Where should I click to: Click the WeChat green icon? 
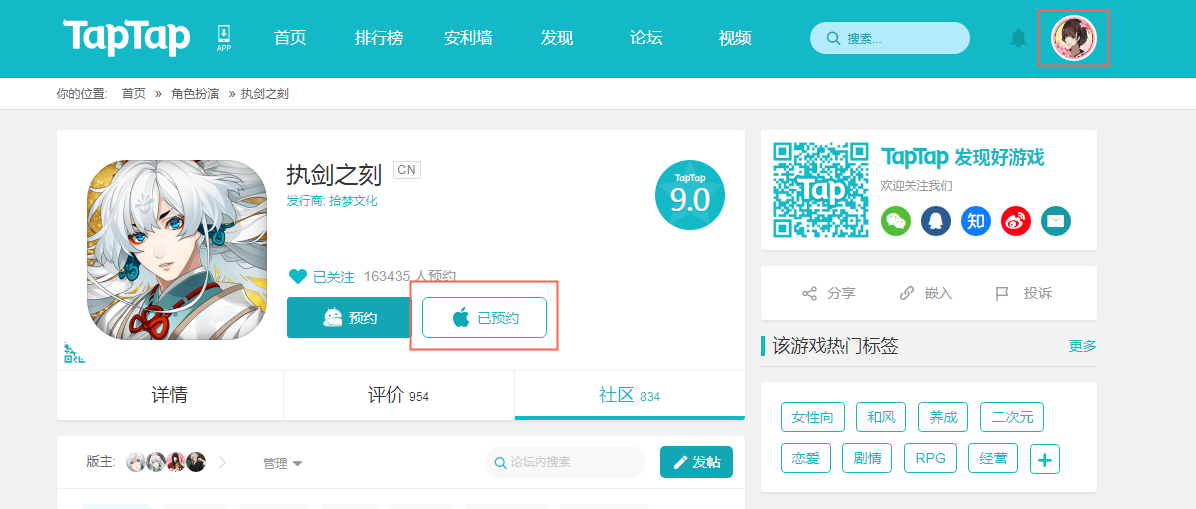896,221
